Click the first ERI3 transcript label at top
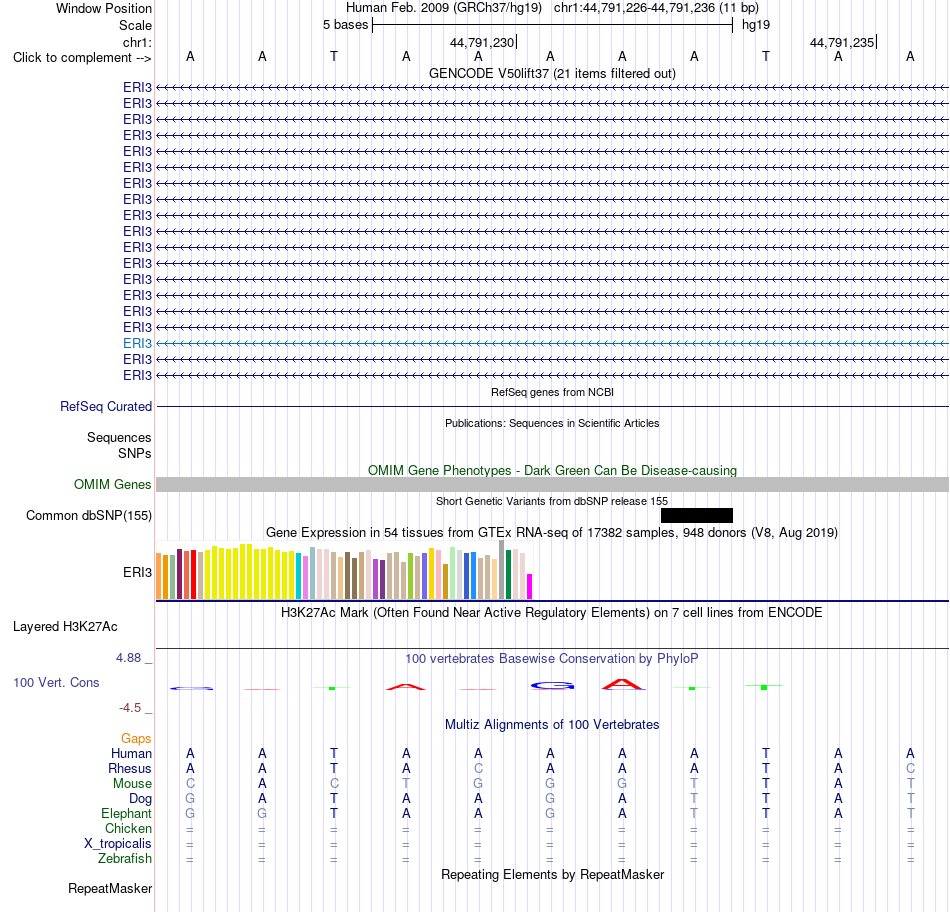950x912 pixels. click(x=137, y=88)
